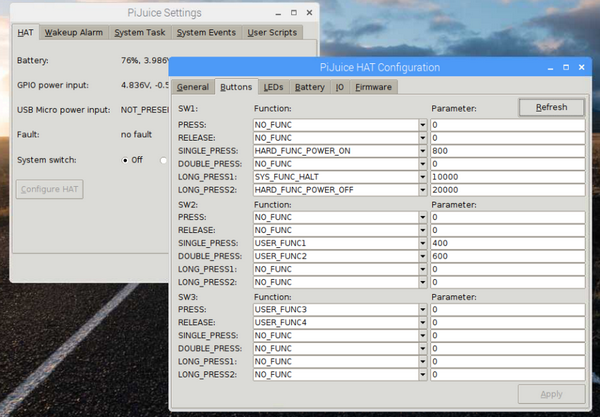Image resolution: width=600 pixels, height=417 pixels.
Task: Open SW2 PRESS function dropdown
Action: tap(422, 217)
